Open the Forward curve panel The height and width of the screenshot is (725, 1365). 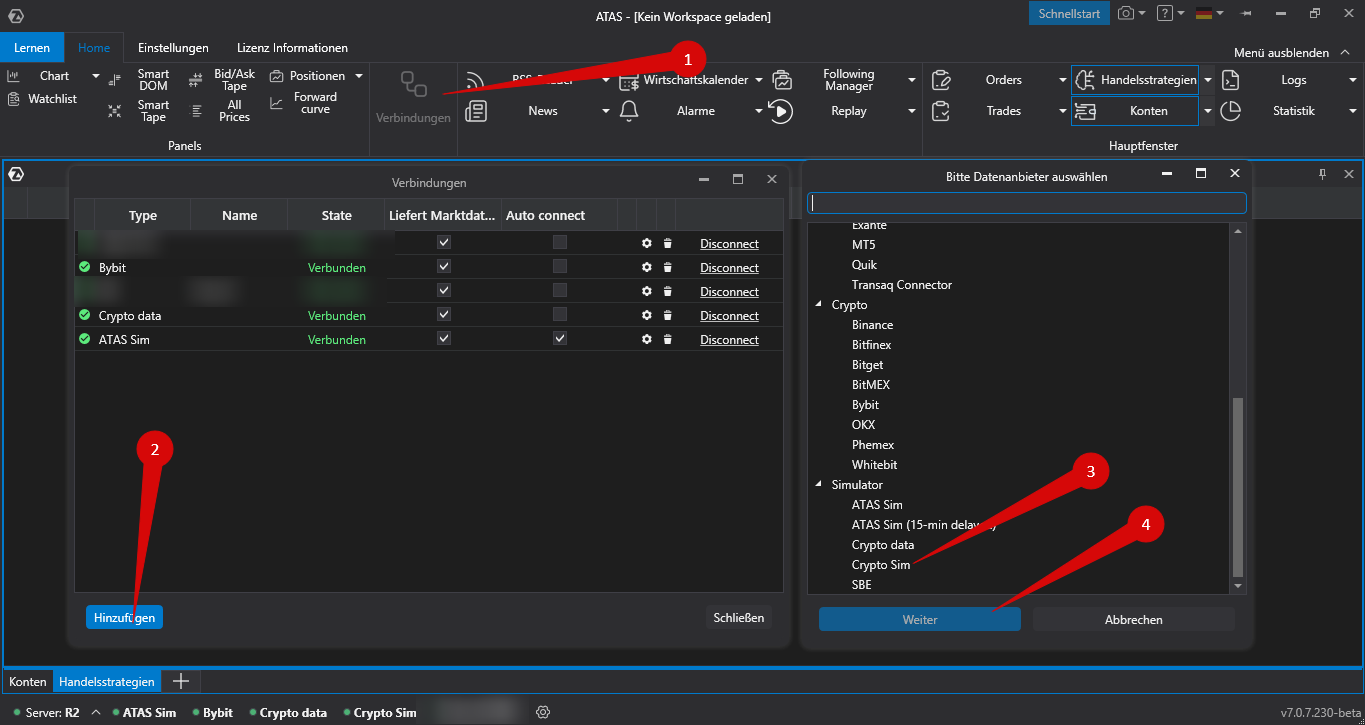coord(315,103)
